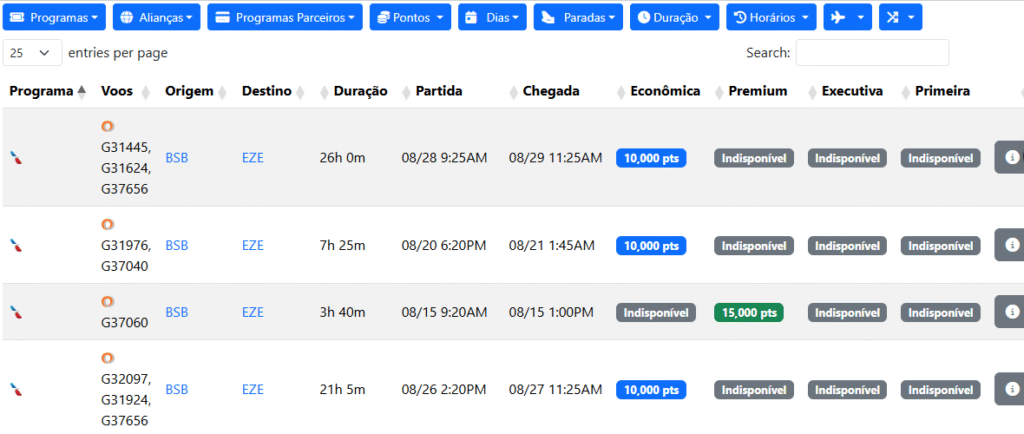Click sort arrow on Programa column

coord(82,92)
